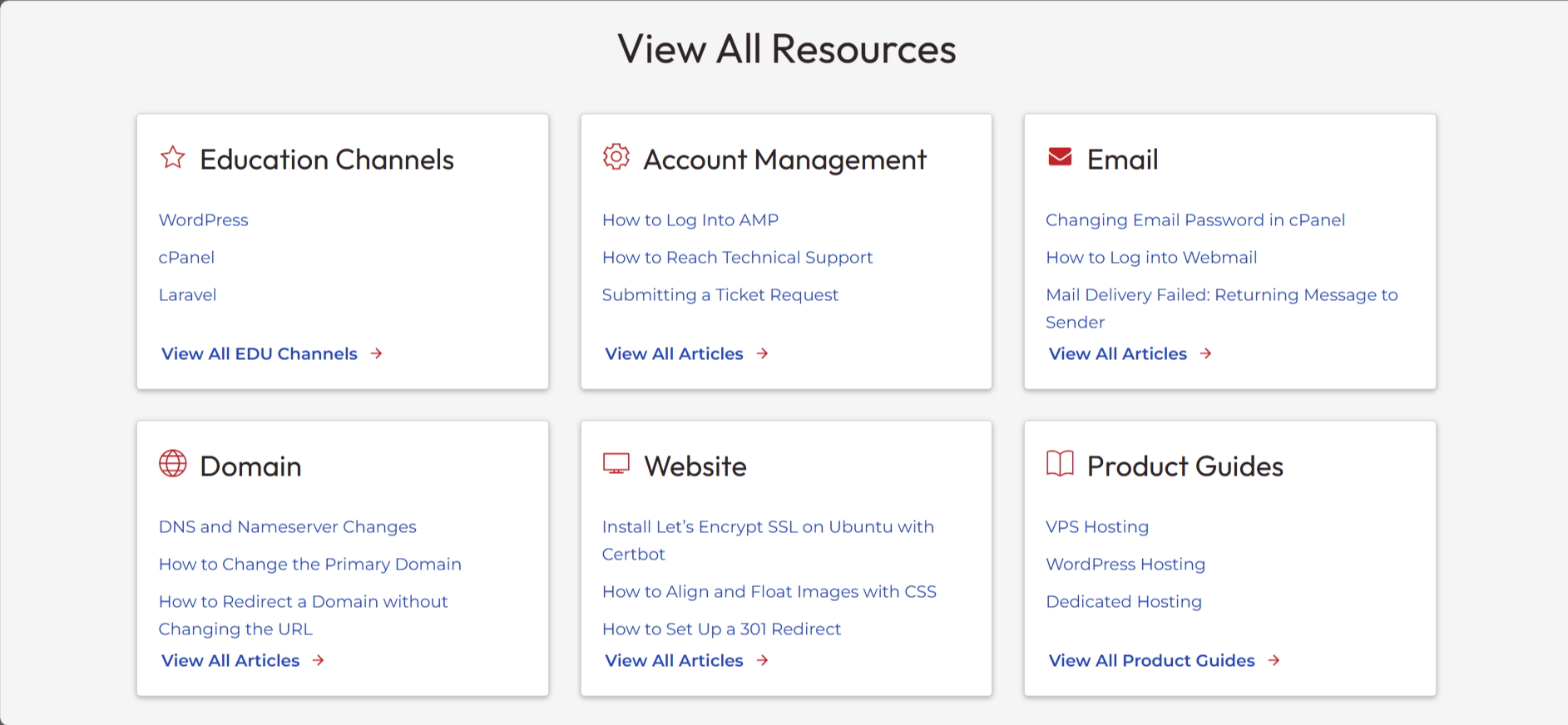Screen dimensions: 1568x725
Task: Click the Email card heading
Action: click(x=1123, y=159)
